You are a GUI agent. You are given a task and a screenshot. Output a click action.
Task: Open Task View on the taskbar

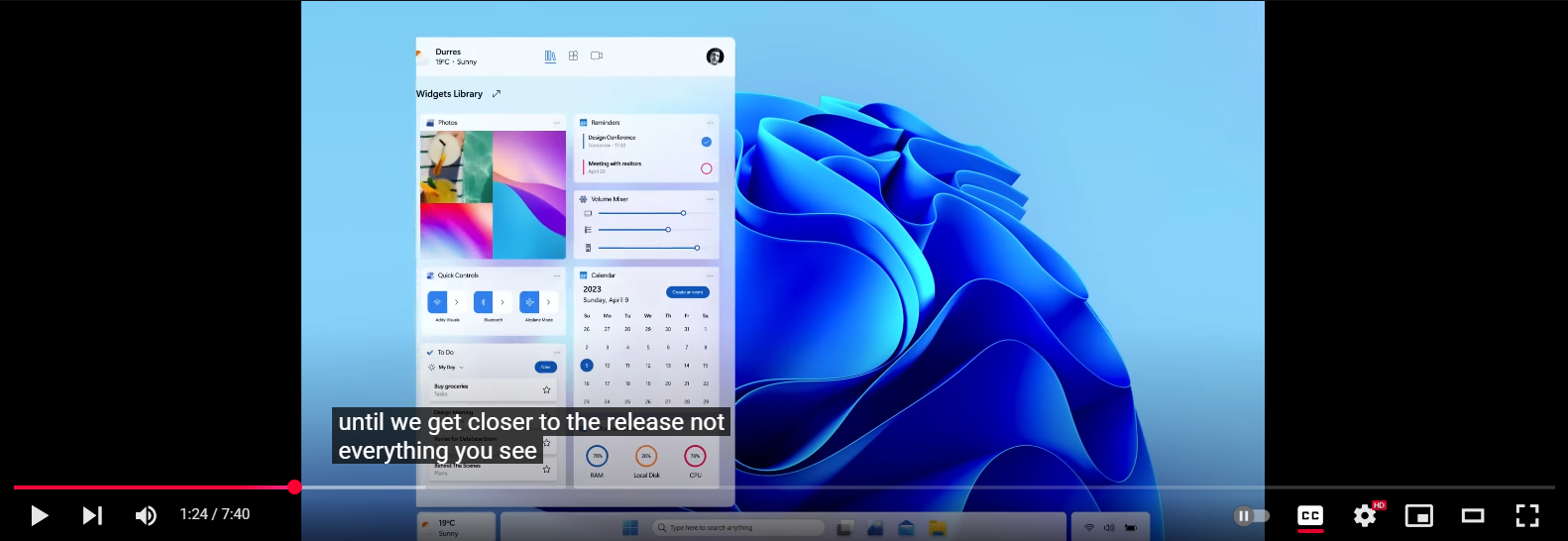pos(845,528)
